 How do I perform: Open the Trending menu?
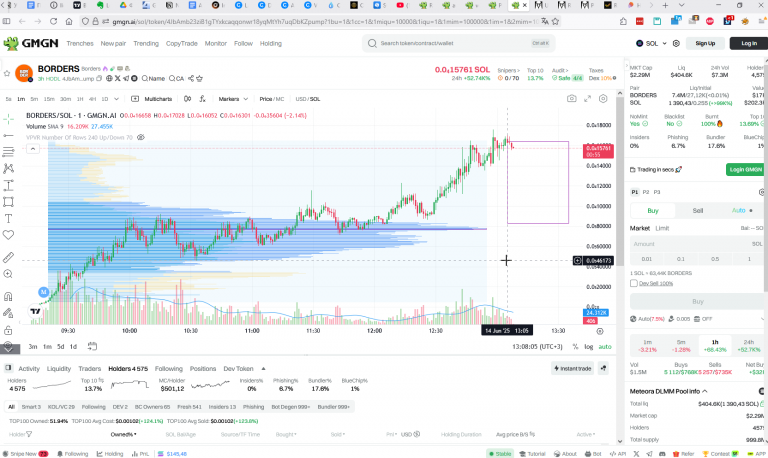(146, 44)
